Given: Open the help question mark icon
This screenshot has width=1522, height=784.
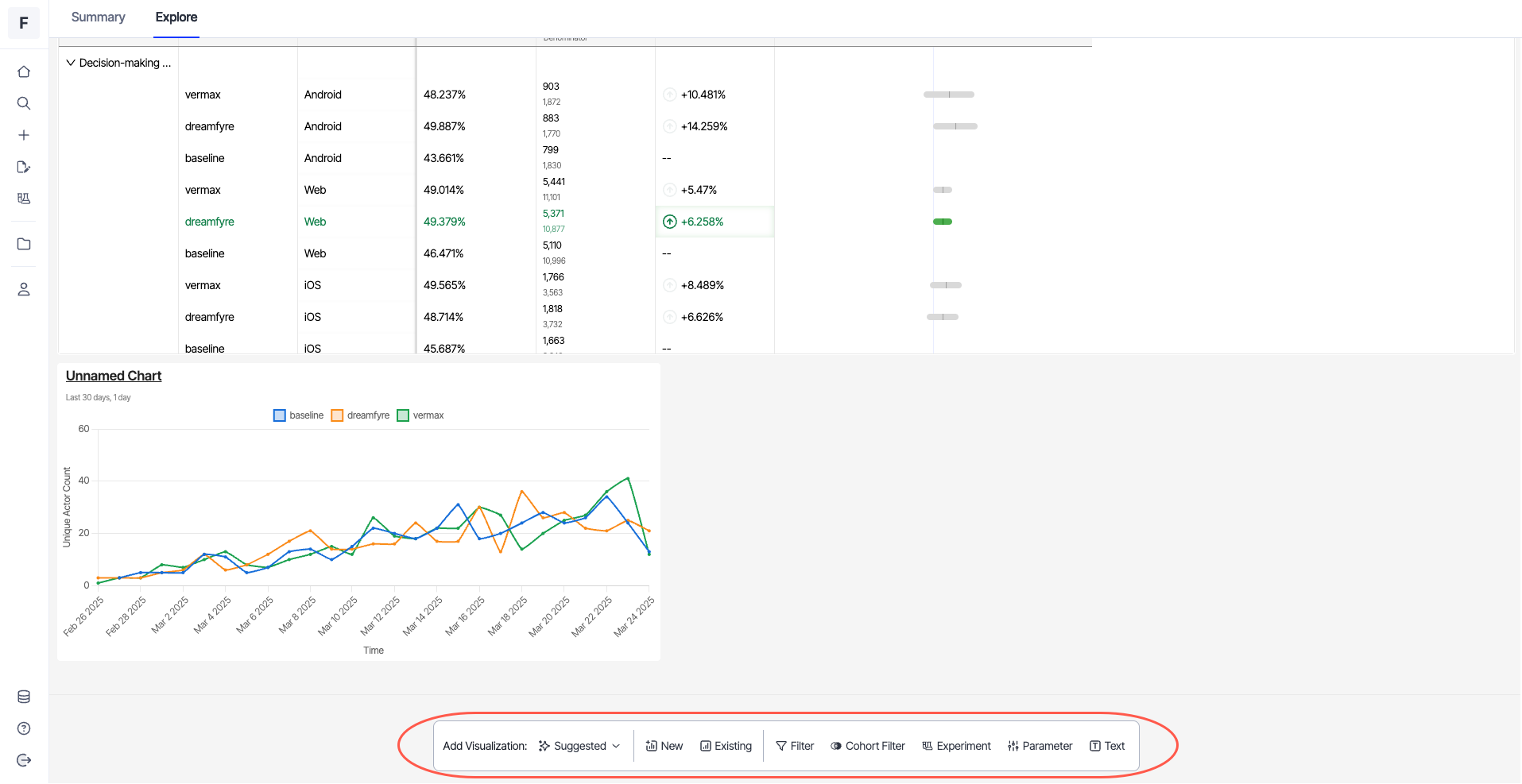Looking at the screenshot, I should [24, 728].
